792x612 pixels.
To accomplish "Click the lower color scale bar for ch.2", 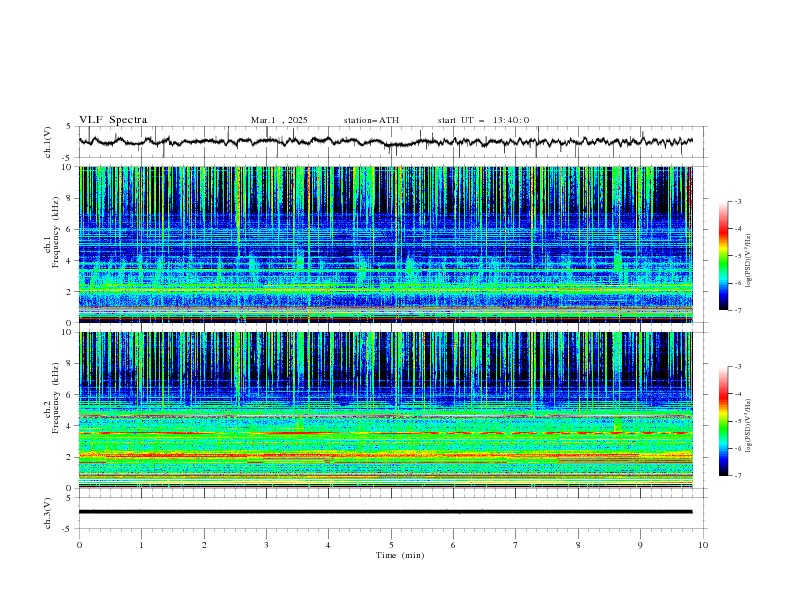I will (x=723, y=421).
